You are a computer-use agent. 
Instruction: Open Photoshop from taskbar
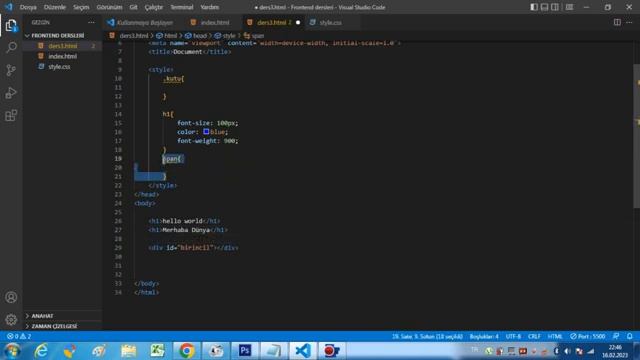click(x=245, y=351)
